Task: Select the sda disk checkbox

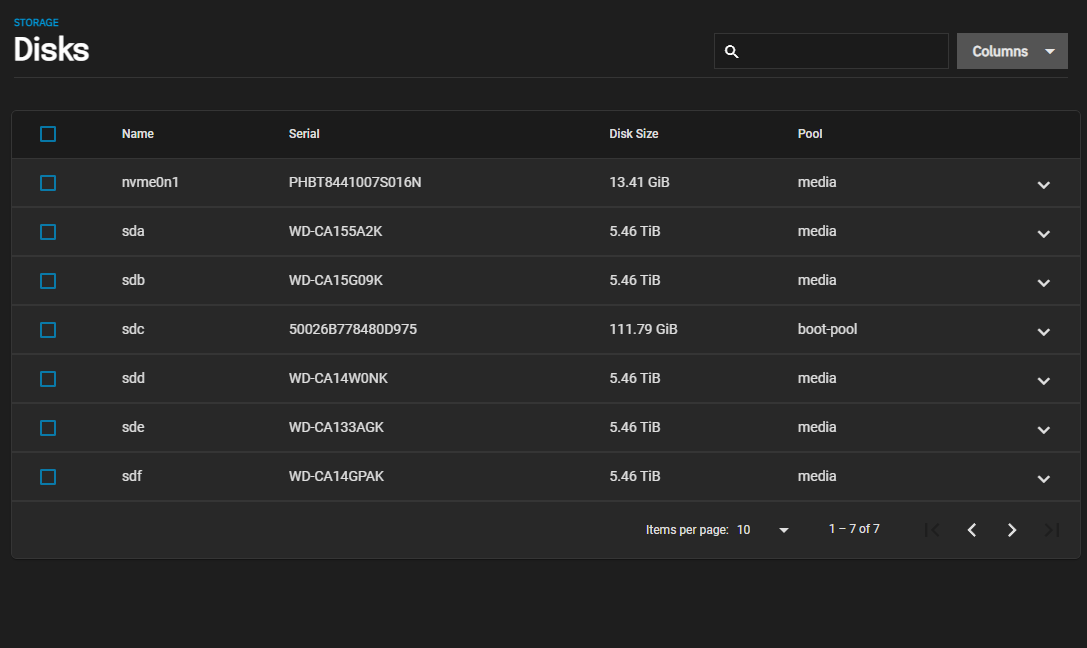Action: [x=48, y=231]
